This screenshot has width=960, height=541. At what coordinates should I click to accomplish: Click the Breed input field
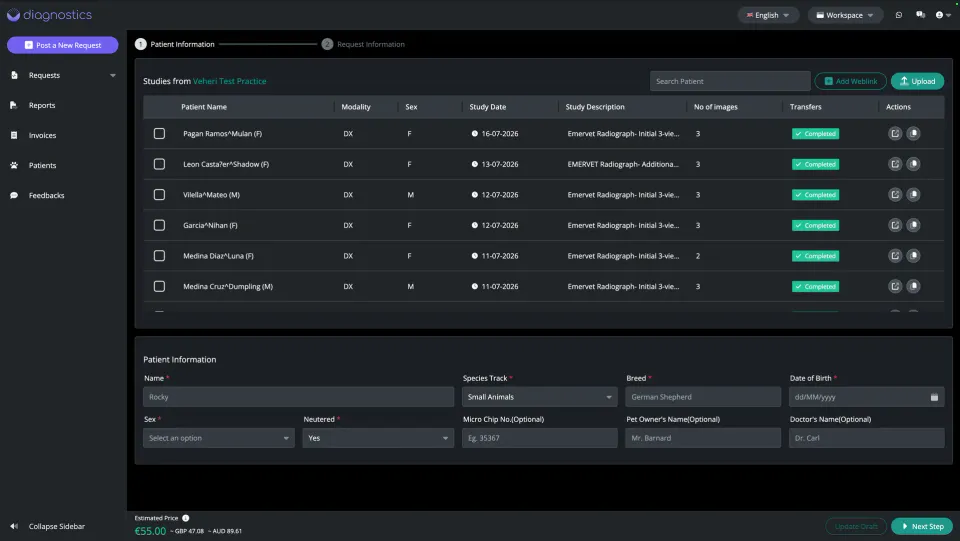[703, 397]
